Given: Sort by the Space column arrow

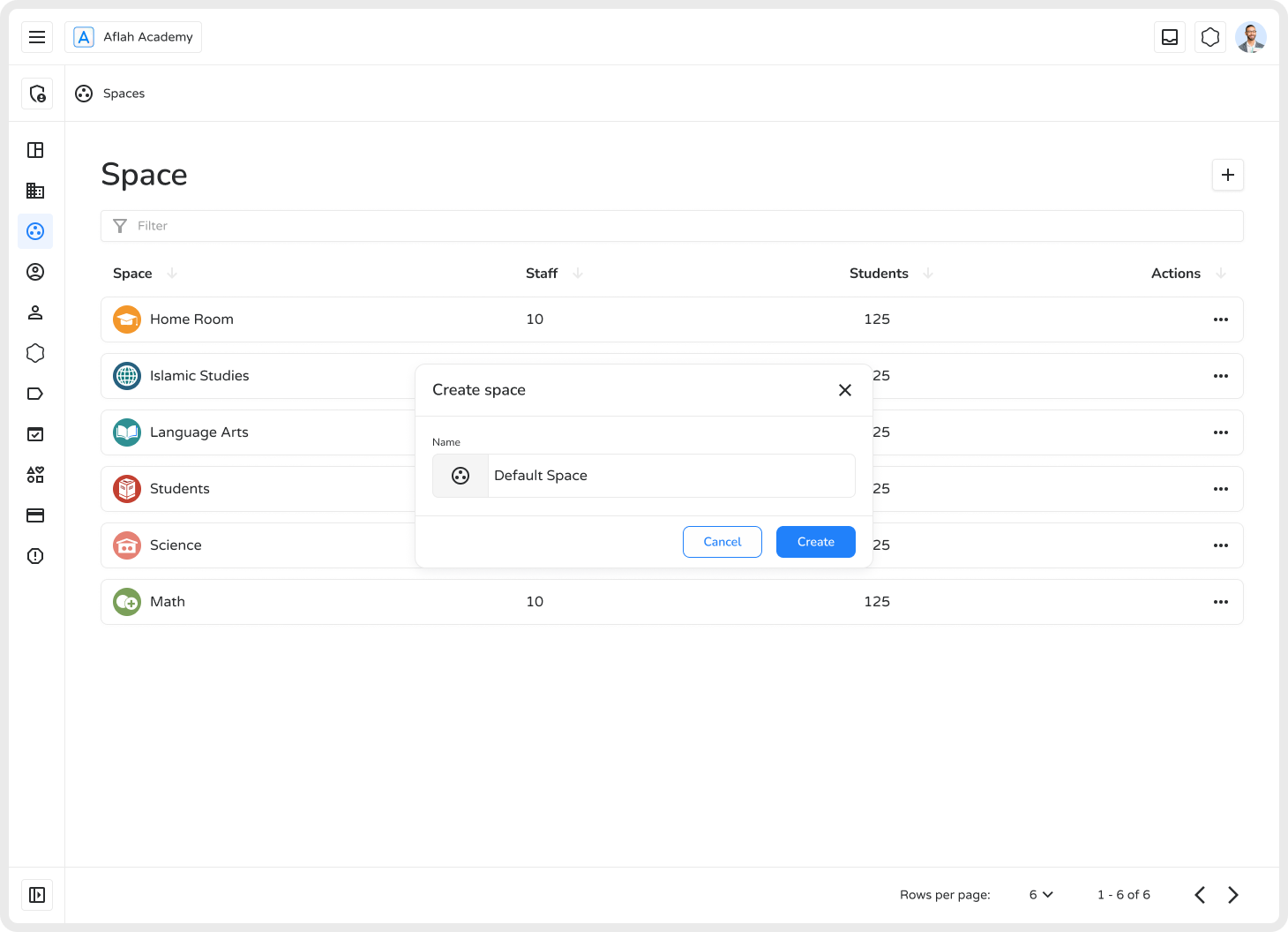Looking at the screenshot, I should coord(172,274).
